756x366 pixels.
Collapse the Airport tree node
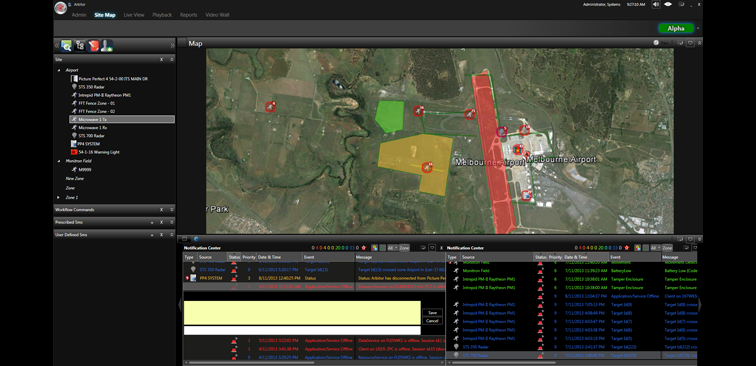[x=59, y=70]
